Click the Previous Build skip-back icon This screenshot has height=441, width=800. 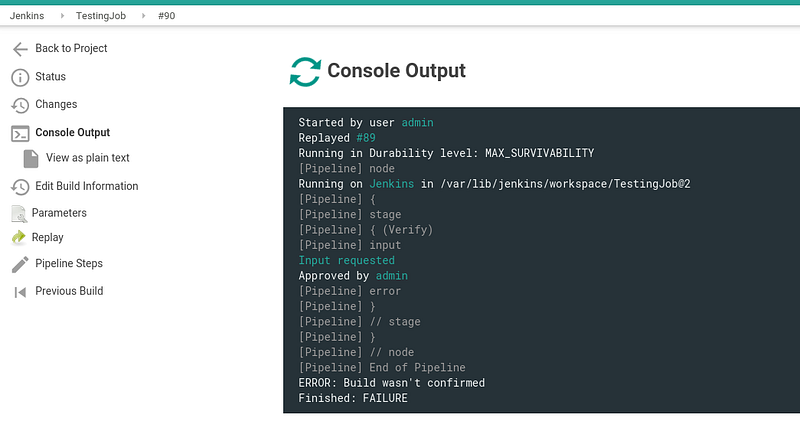tap(20, 292)
